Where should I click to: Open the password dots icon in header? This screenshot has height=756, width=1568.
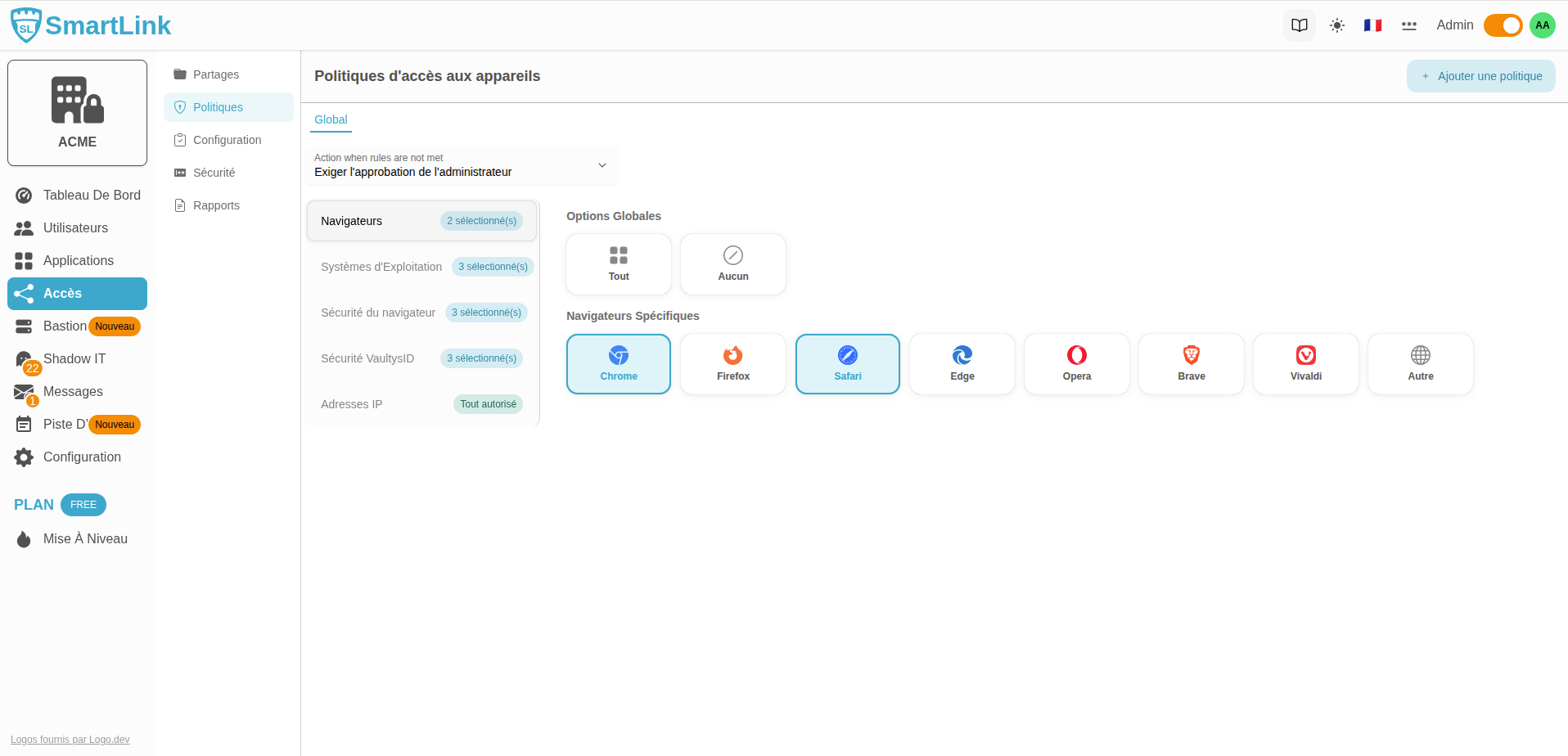point(1408,25)
